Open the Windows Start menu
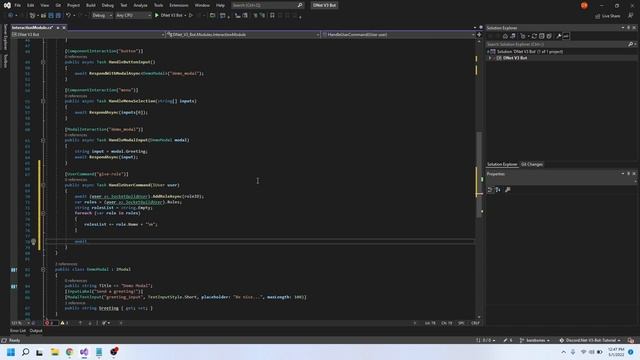This screenshot has width=640, height=360. (11, 352)
